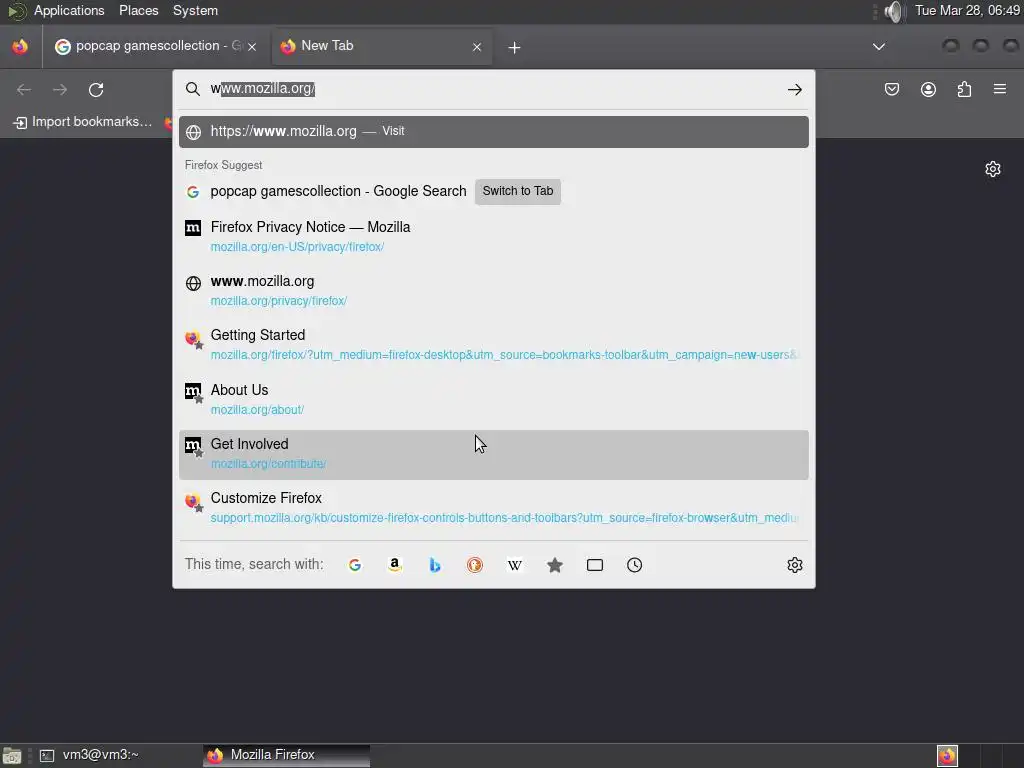This screenshot has height=768, width=1024.
Task: Search this time with Wikipedia icon
Action: pyautogui.click(x=515, y=565)
